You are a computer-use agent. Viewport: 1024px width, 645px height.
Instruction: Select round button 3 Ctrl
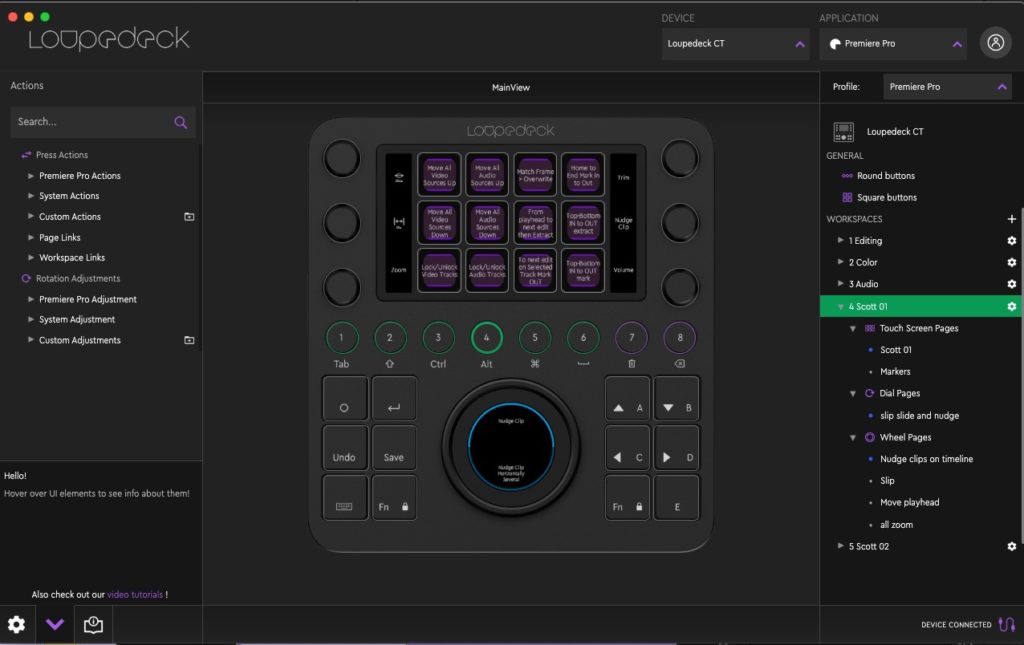(x=438, y=338)
